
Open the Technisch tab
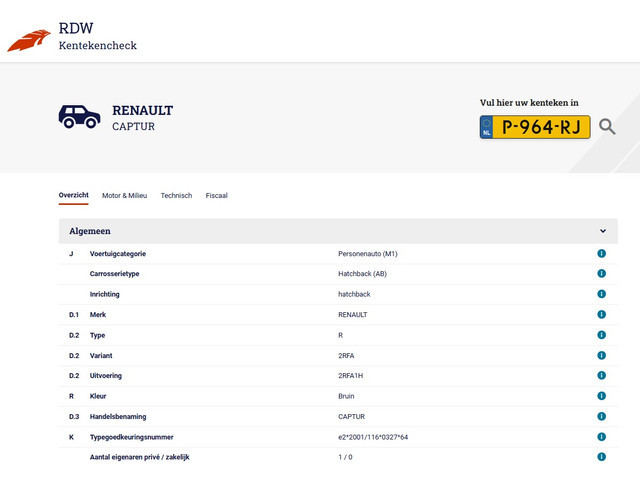176,196
